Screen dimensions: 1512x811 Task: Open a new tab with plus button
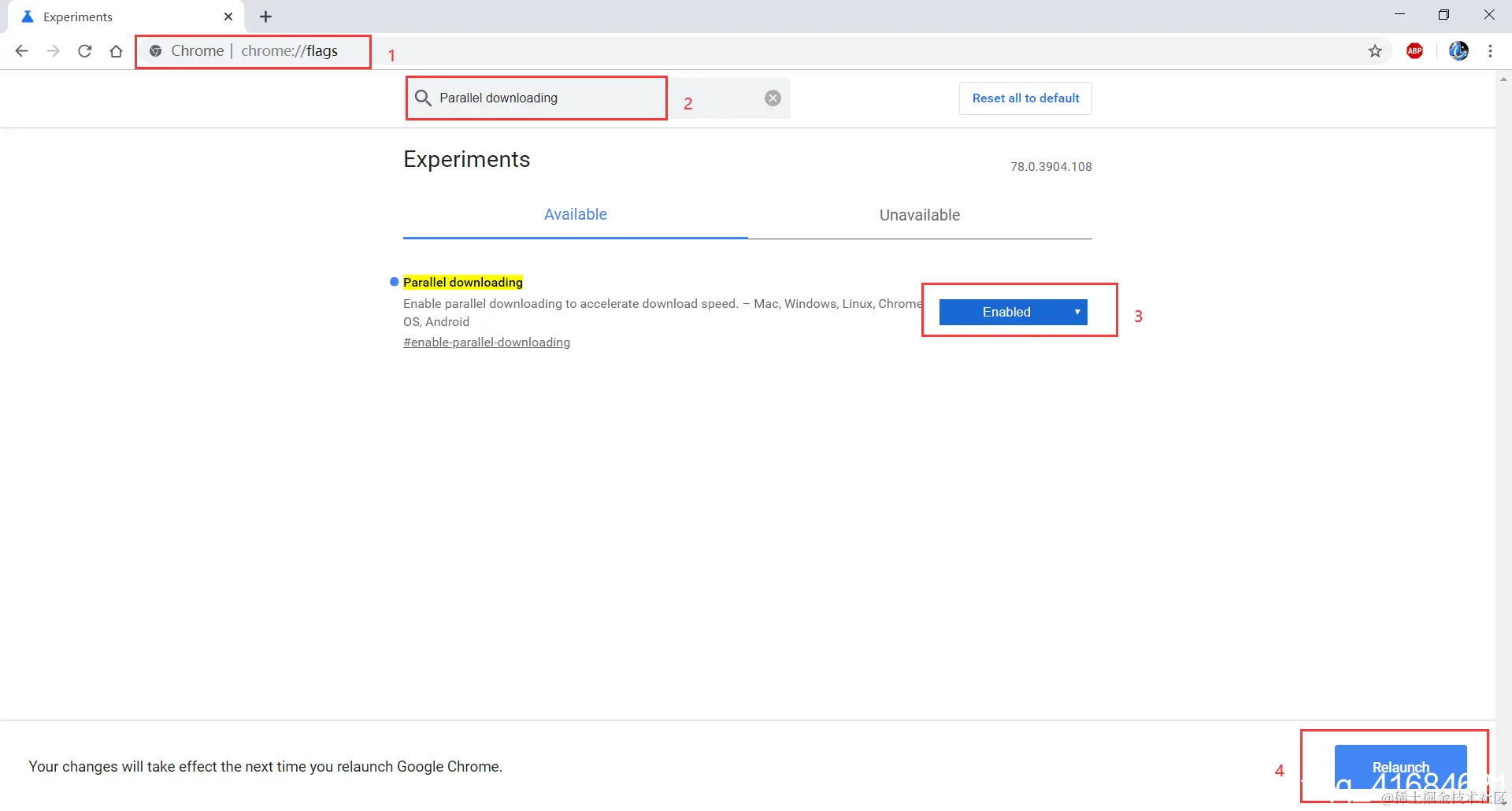tap(266, 17)
